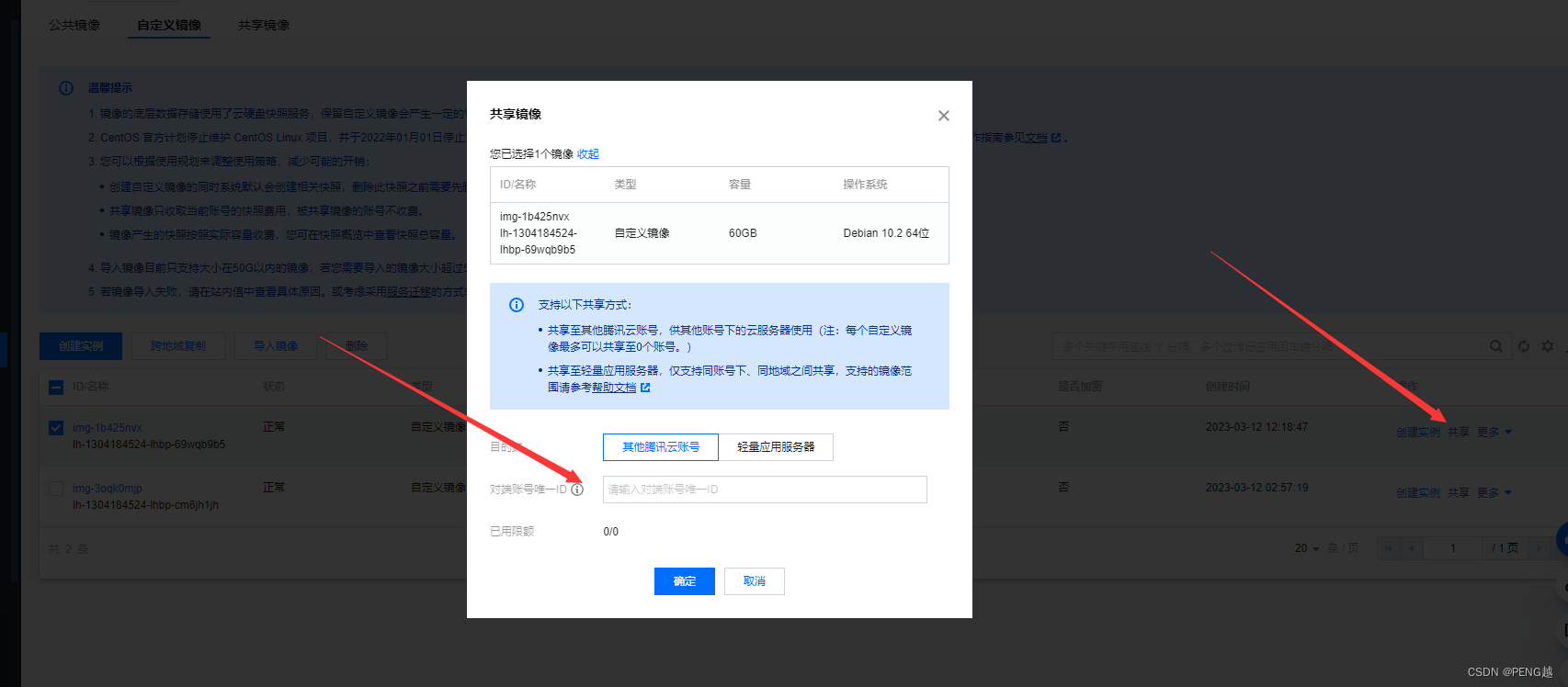This screenshot has width=1568, height=687.
Task: Focus the 对端账号唯一ID input field
Action: (765, 490)
